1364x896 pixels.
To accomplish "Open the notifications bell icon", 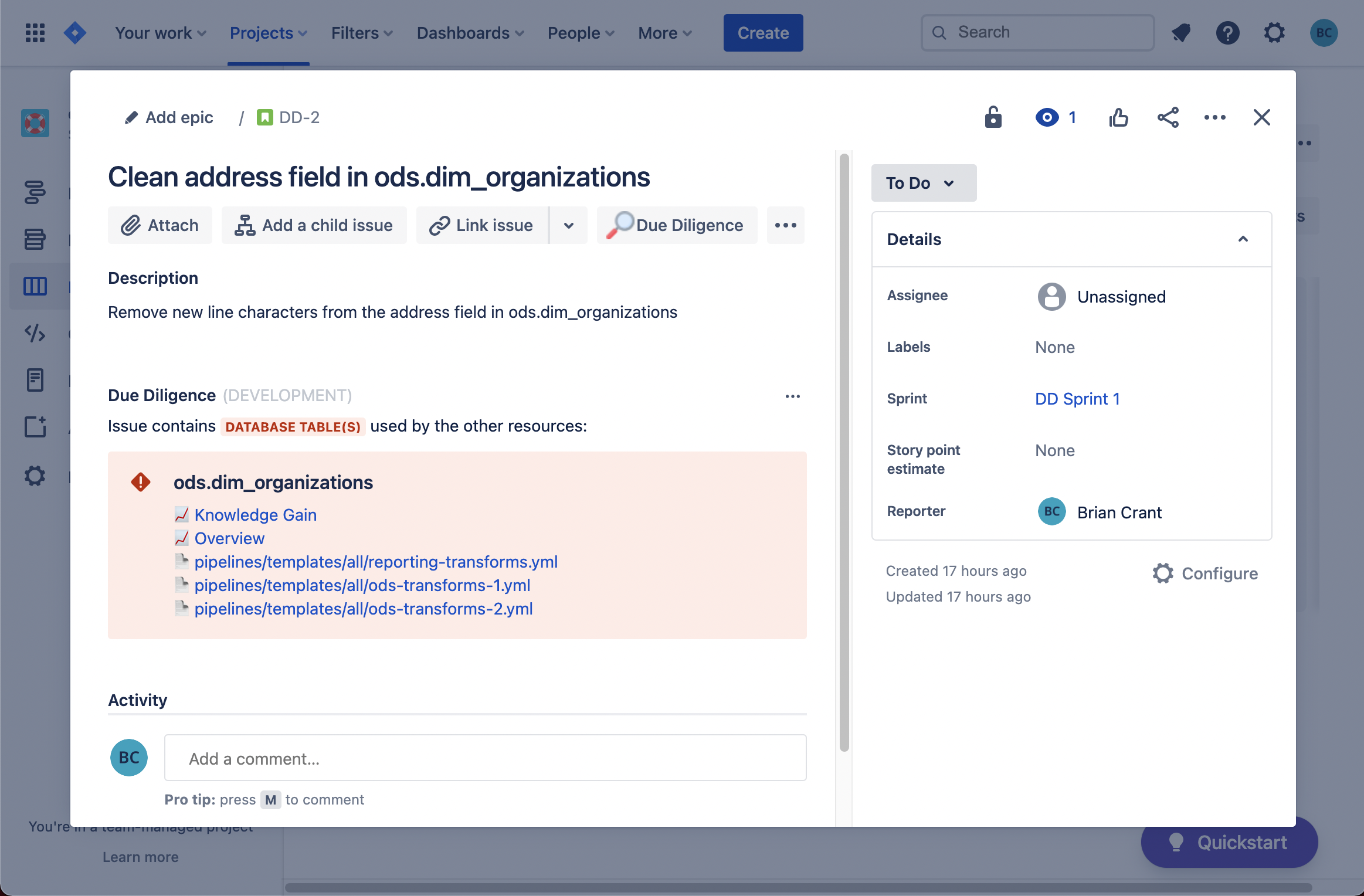I will [1180, 33].
